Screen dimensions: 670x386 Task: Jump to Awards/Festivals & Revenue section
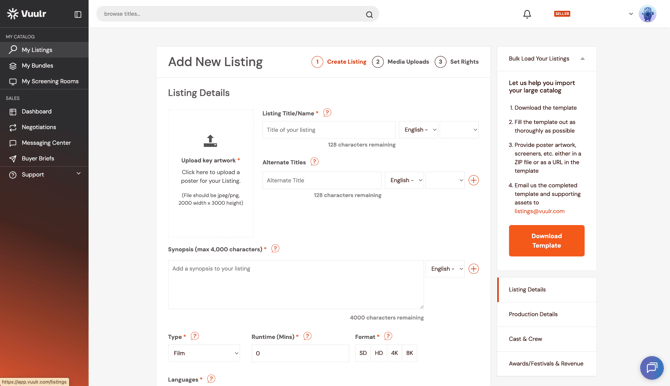click(x=547, y=363)
